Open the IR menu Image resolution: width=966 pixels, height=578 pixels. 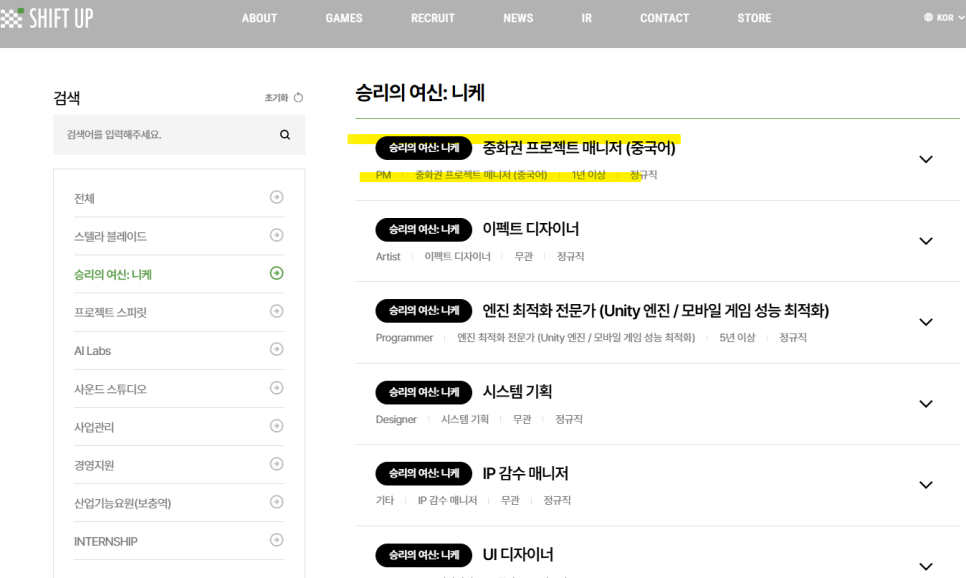point(586,18)
